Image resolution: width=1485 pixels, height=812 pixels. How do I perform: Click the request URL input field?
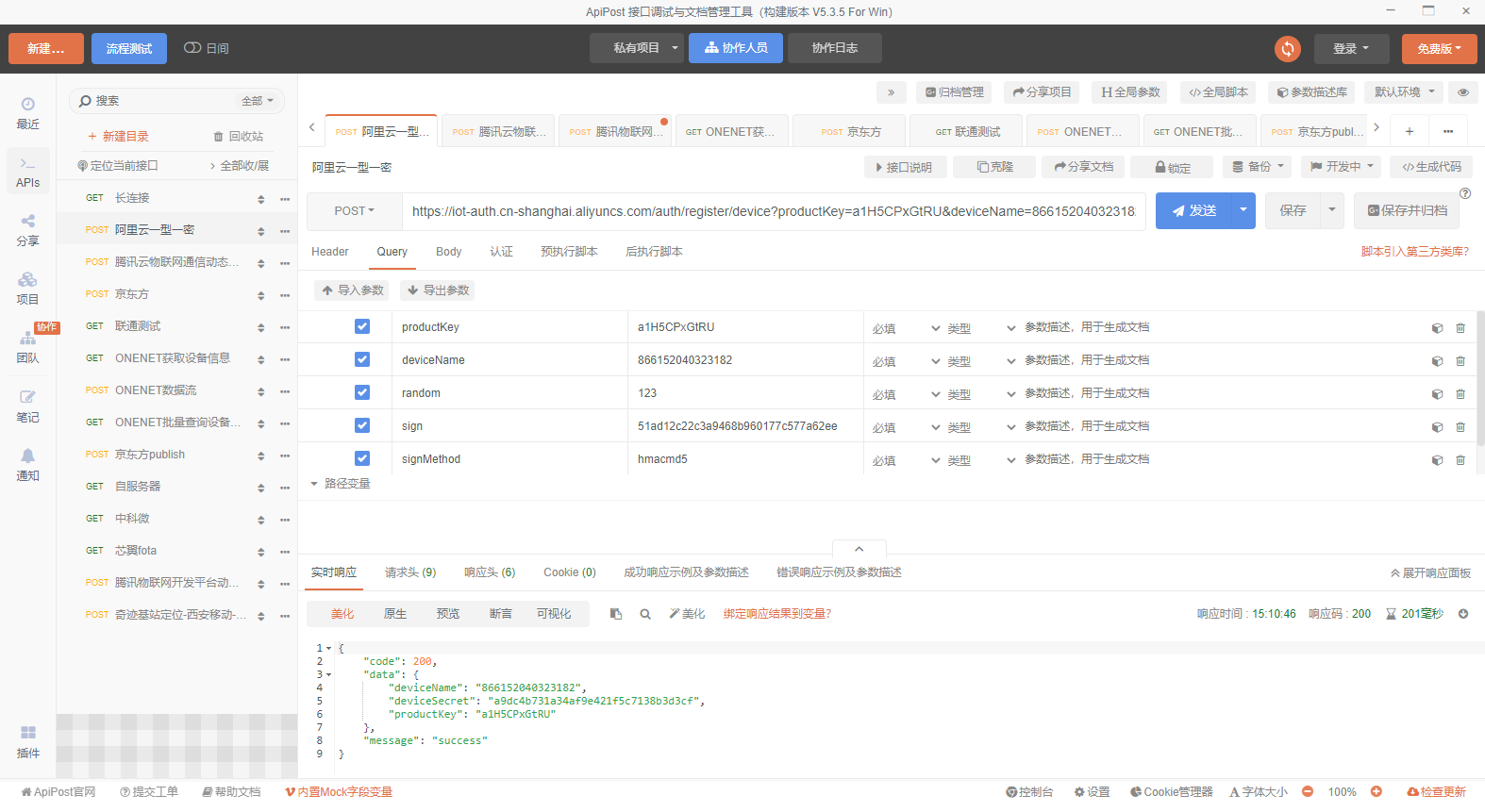(774, 211)
